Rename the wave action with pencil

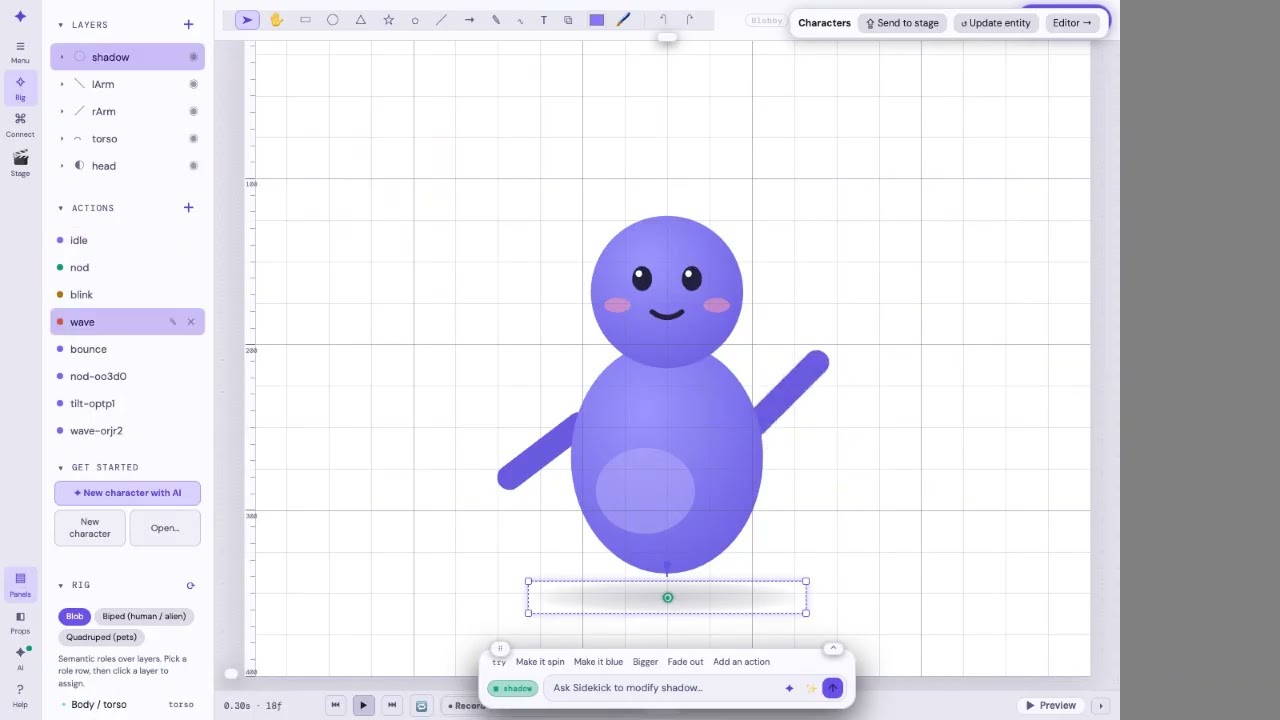coord(173,322)
